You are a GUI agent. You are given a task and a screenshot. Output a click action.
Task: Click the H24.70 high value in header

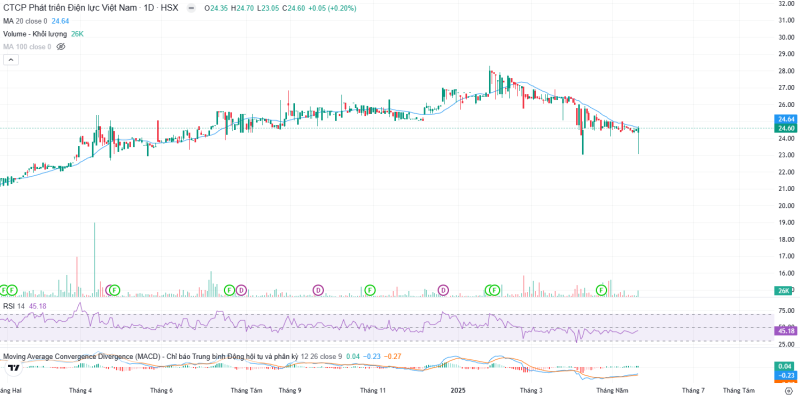(x=243, y=9)
